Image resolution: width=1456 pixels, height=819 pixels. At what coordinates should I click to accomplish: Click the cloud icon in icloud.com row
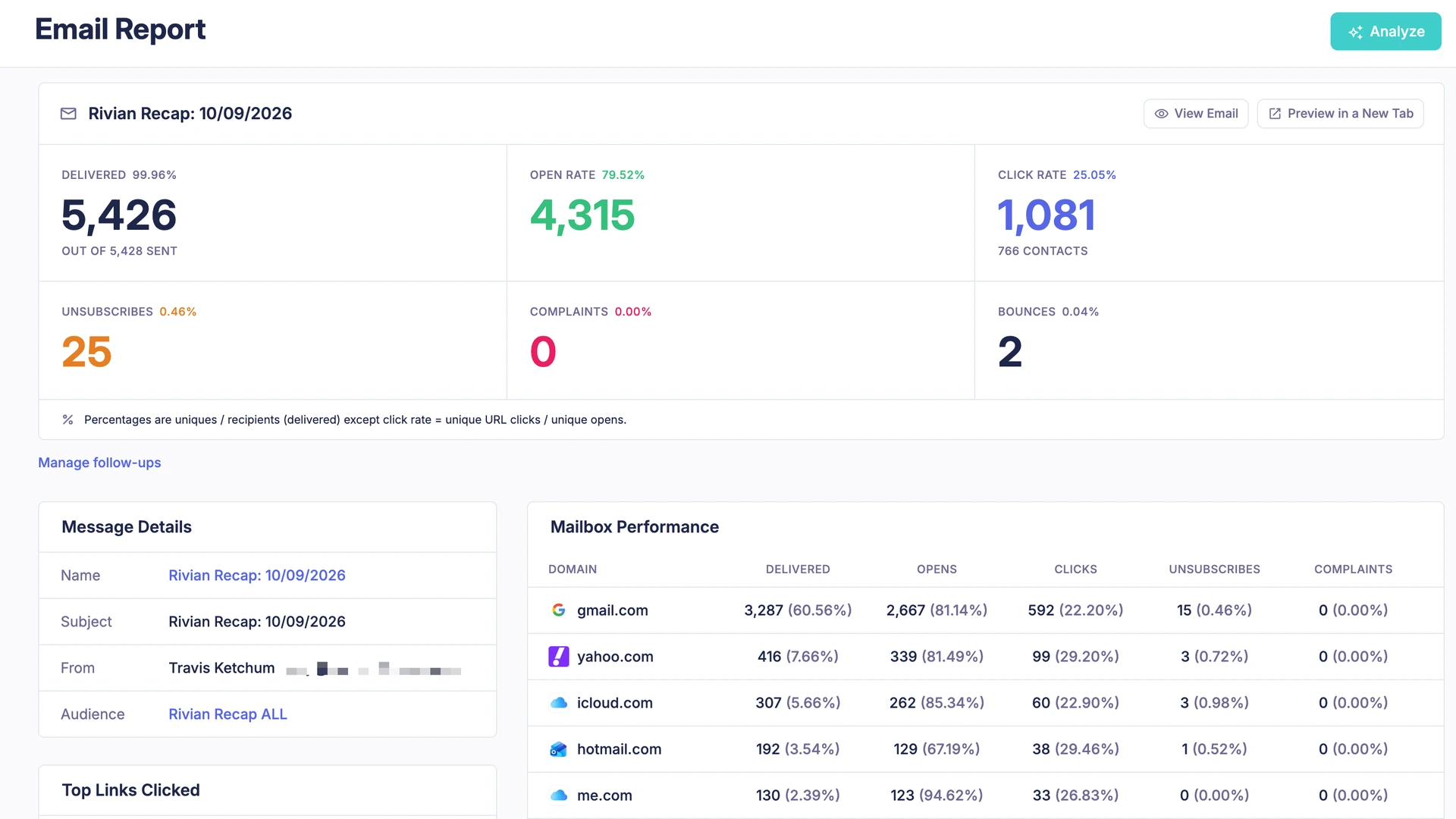click(559, 703)
